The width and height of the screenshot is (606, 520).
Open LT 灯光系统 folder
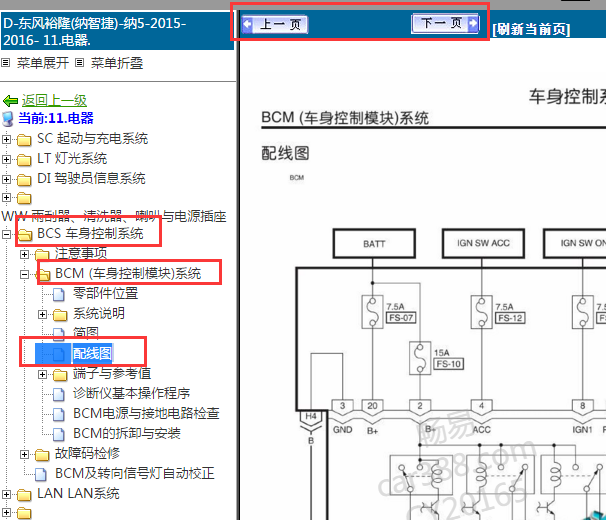tap(72, 159)
